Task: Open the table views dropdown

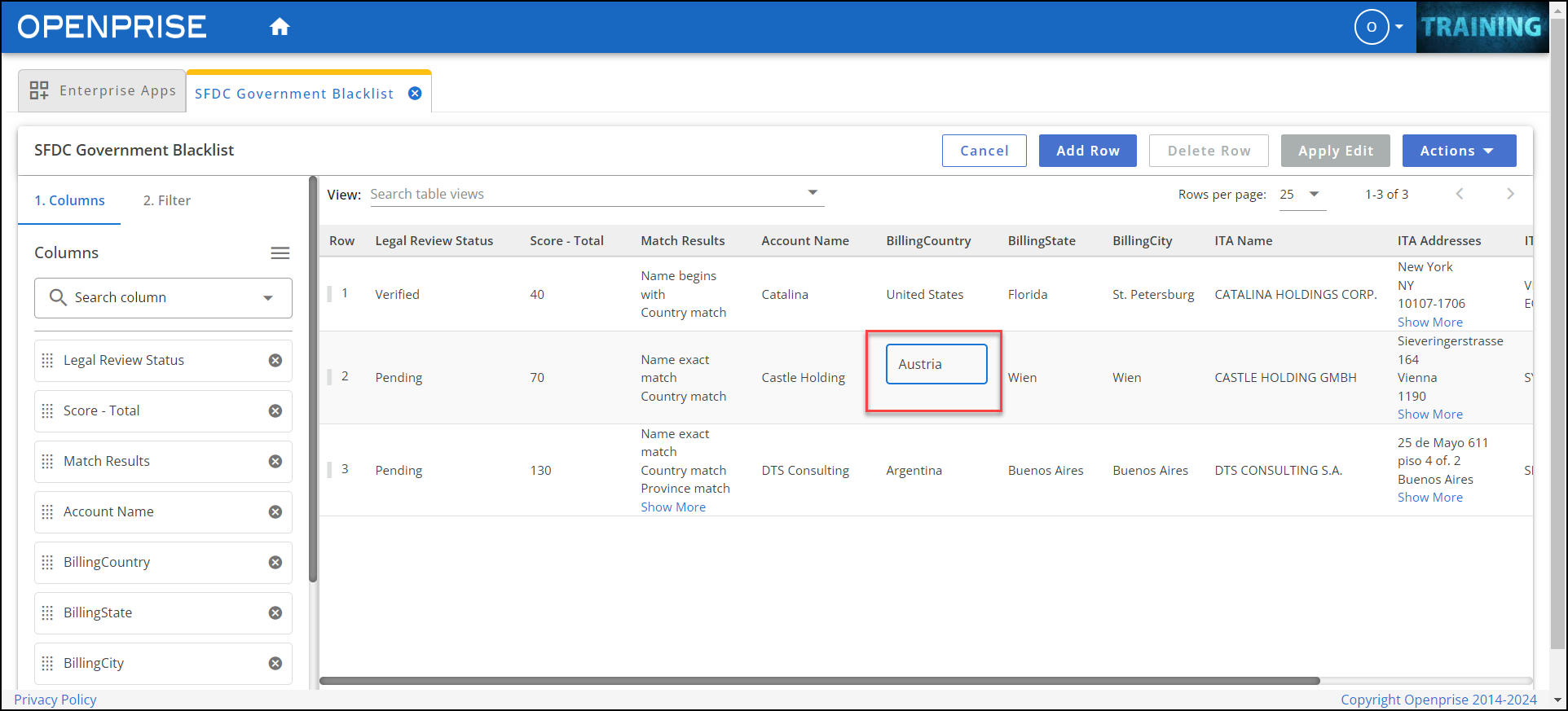Action: (x=812, y=193)
